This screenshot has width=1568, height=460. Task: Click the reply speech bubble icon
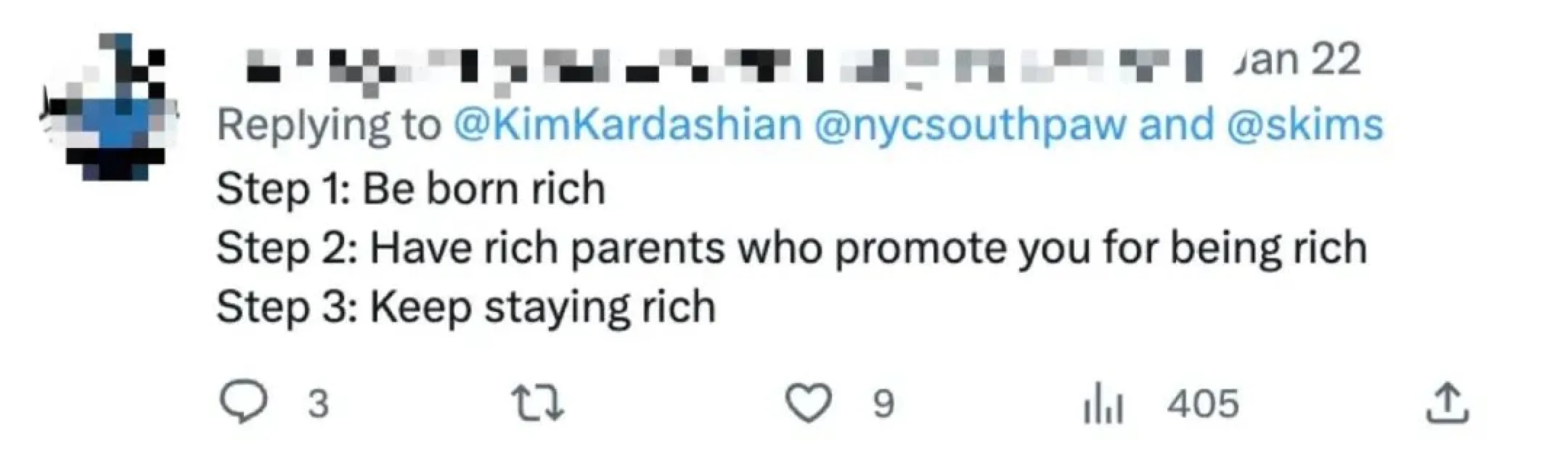point(244,403)
